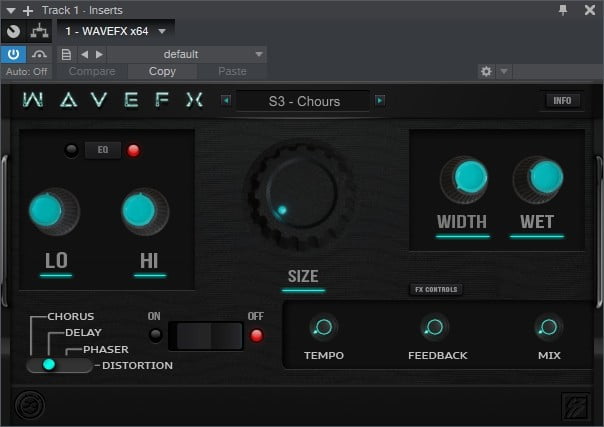This screenshot has height=427, width=604.
Task: Open the routing icon next to the knob
Action: (39, 31)
